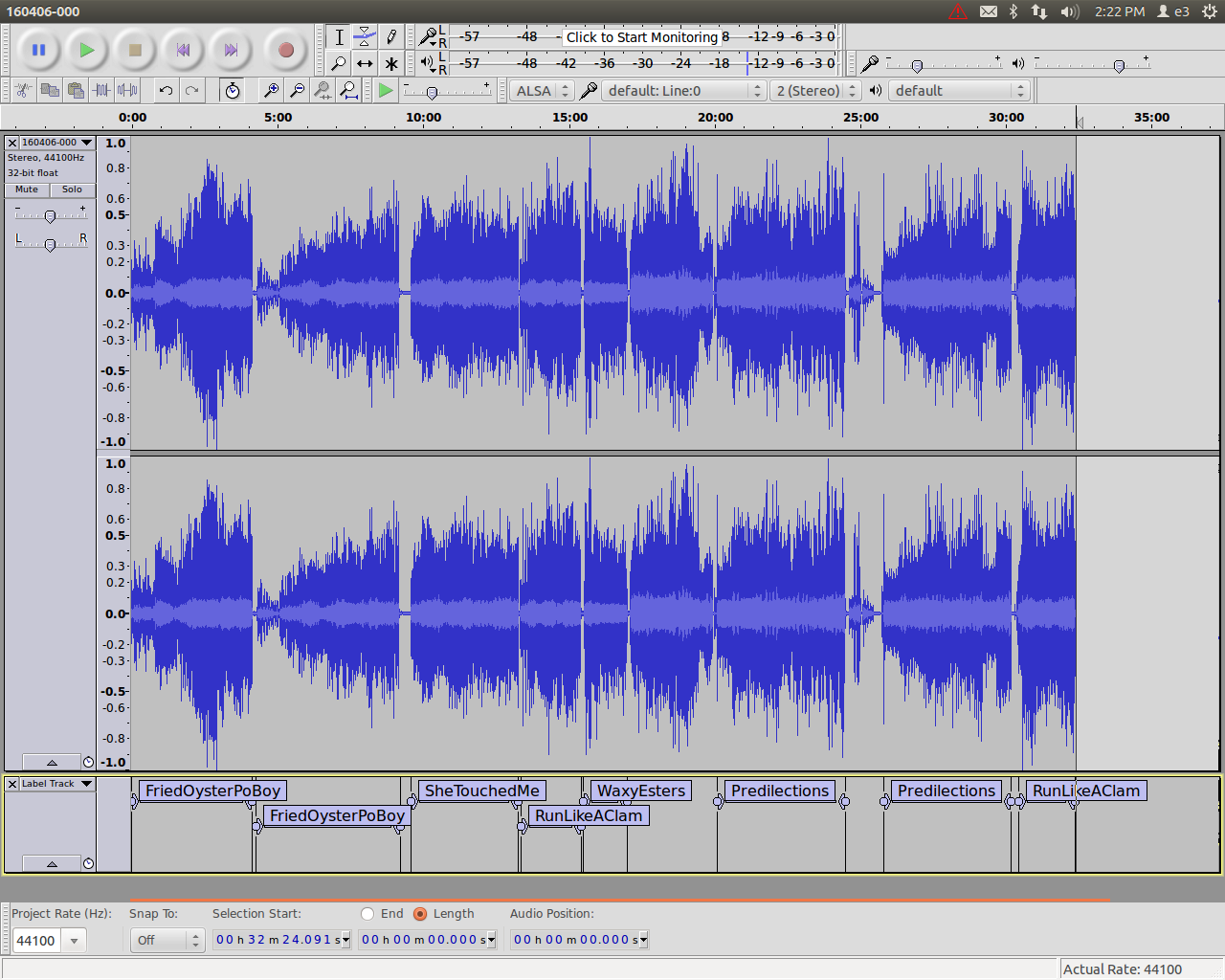Click the Record button

tap(285, 50)
